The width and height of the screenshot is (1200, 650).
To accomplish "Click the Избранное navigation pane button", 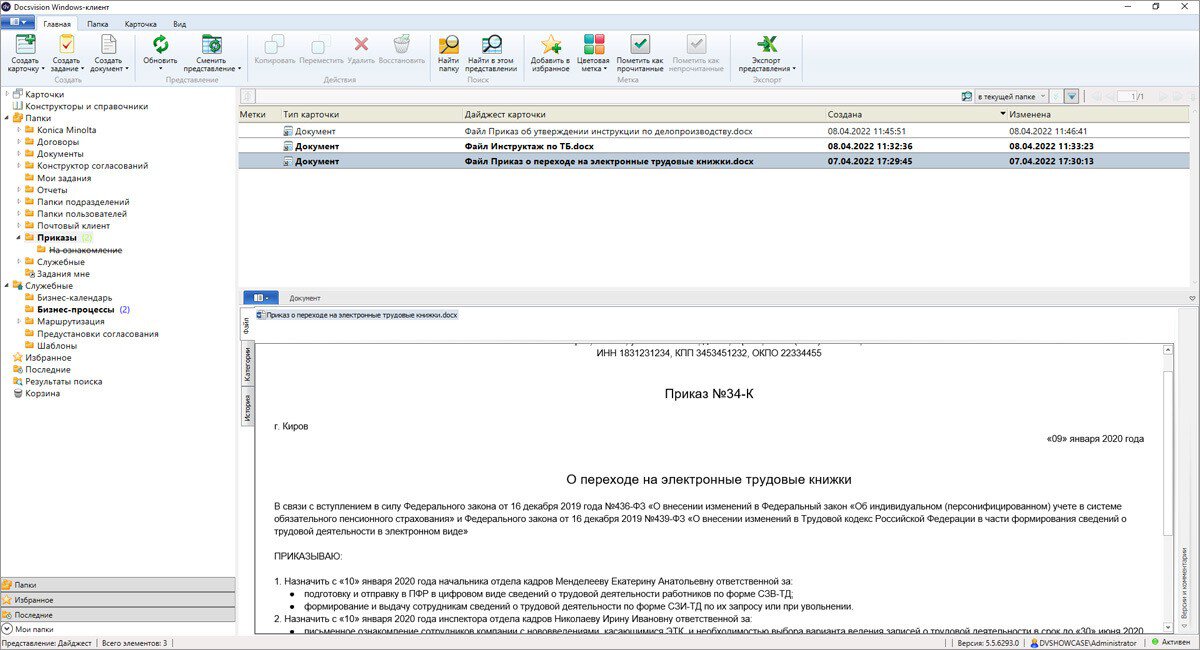I will (118, 599).
